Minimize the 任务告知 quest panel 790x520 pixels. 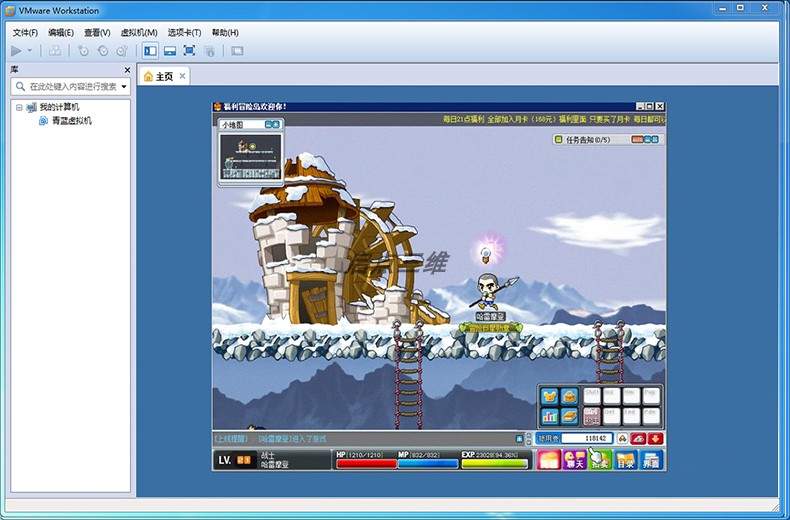pos(647,139)
